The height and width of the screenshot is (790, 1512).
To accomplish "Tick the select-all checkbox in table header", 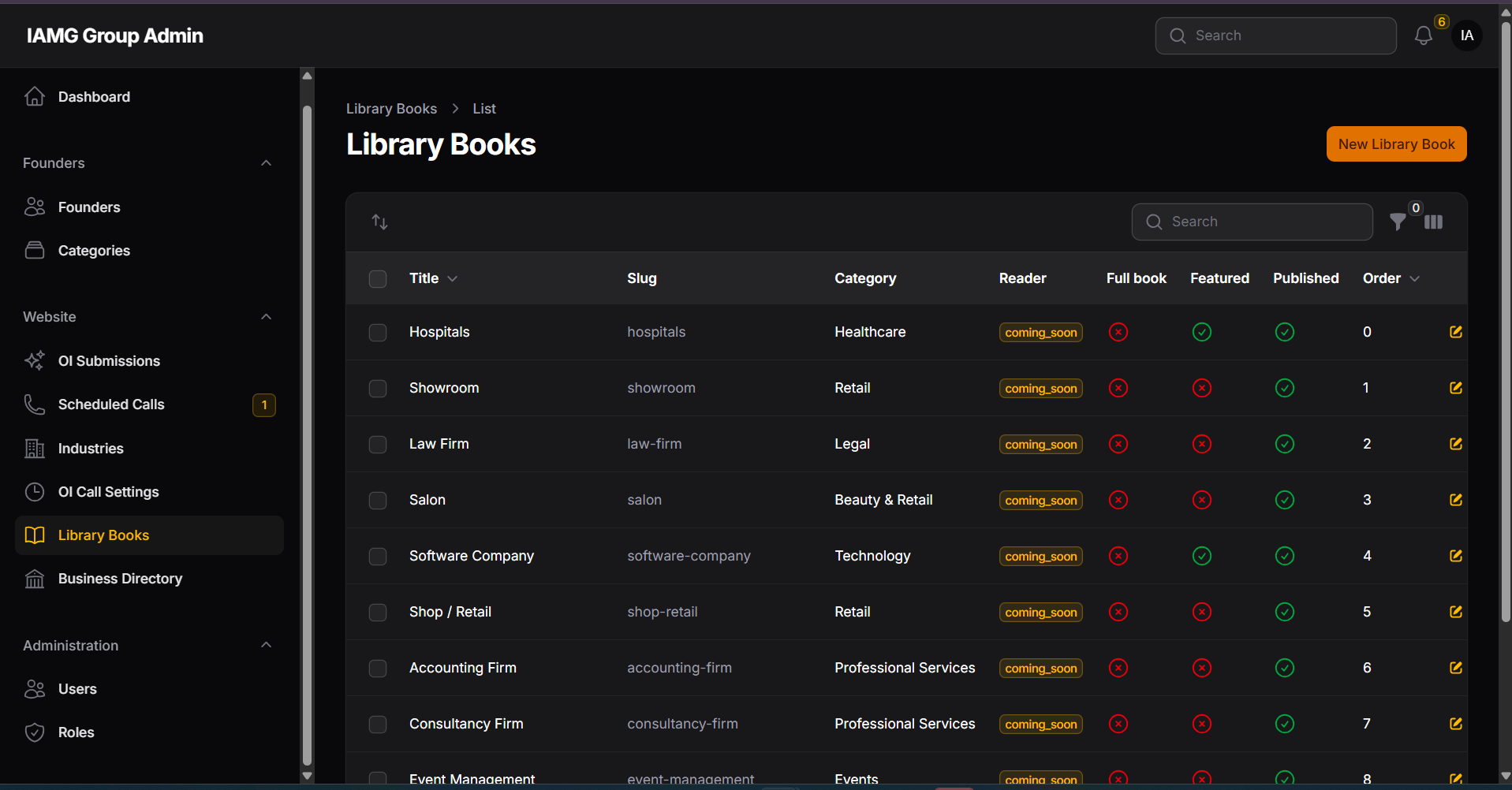I will pyautogui.click(x=378, y=279).
